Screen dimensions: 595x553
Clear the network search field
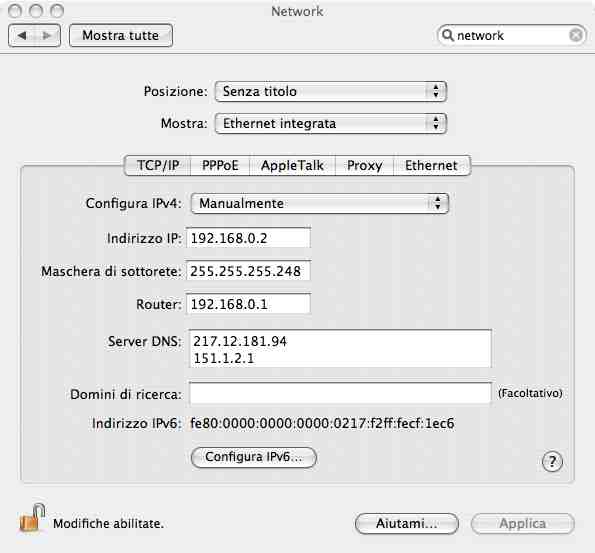pos(576,35)
